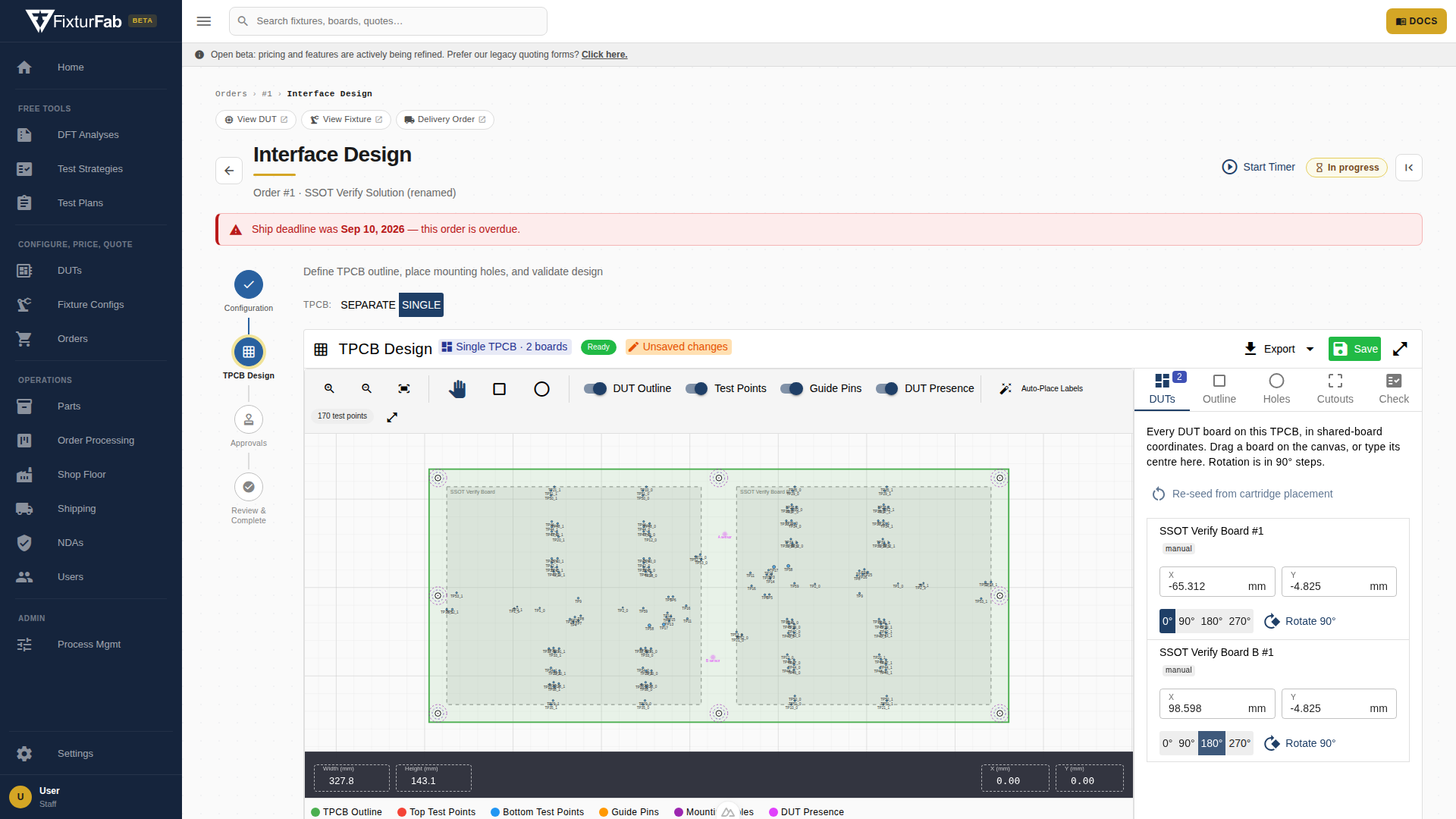Screen dimensions: 1456x819
Task: Save the TPCB design
Action: 1354,349
